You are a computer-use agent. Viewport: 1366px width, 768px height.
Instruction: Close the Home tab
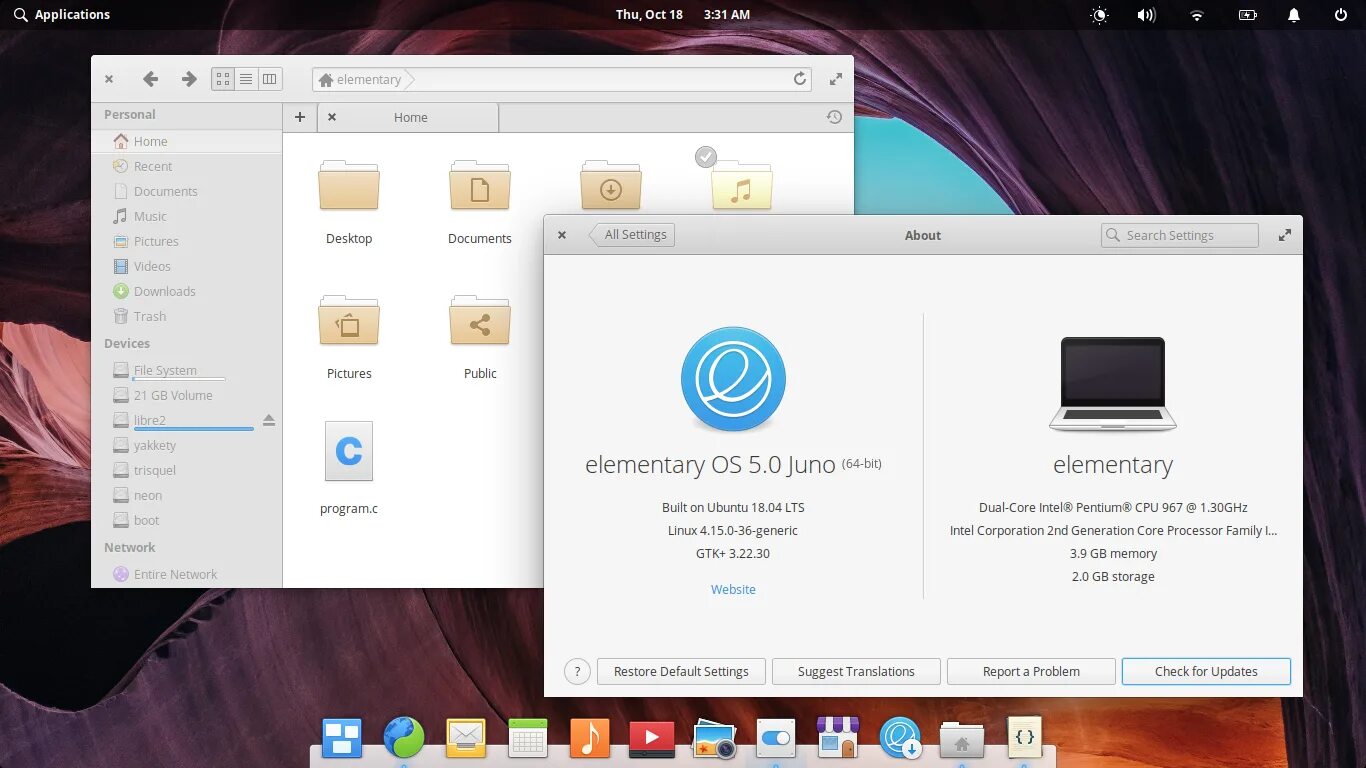coord(332,117)
